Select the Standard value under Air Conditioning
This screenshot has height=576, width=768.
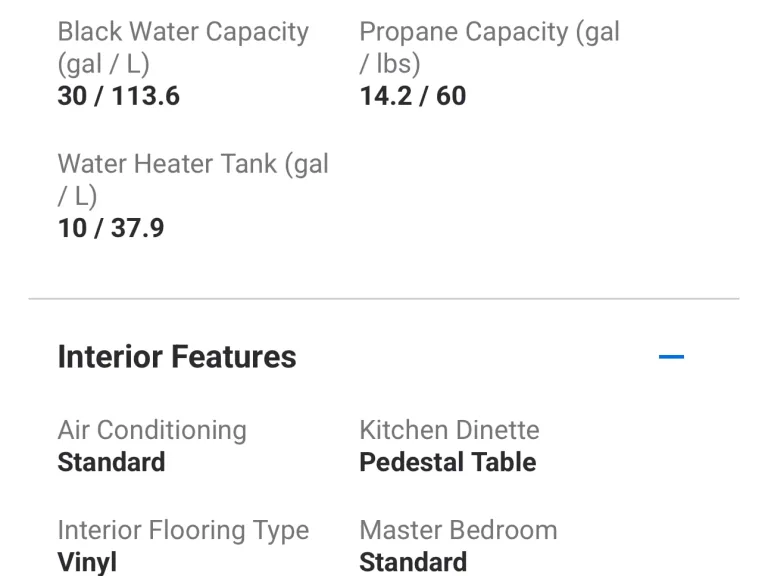coord(111,462)
